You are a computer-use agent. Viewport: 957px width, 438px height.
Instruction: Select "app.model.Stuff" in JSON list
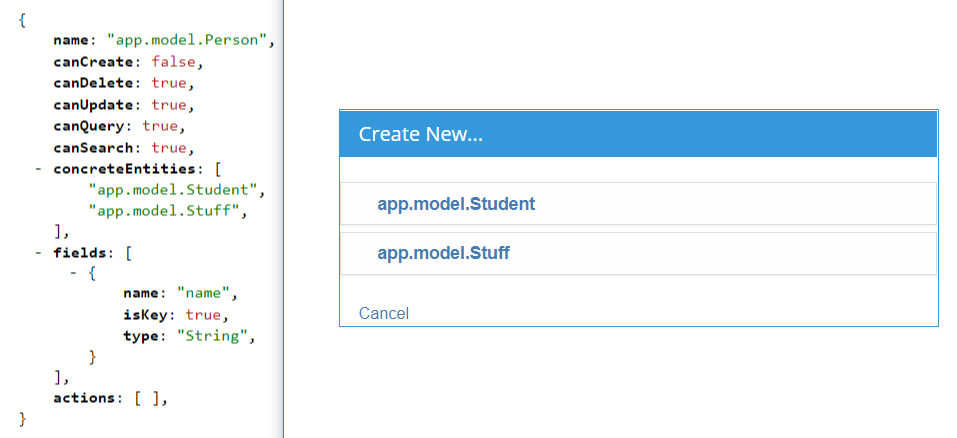pyautogui.click(x=165, y=211)
